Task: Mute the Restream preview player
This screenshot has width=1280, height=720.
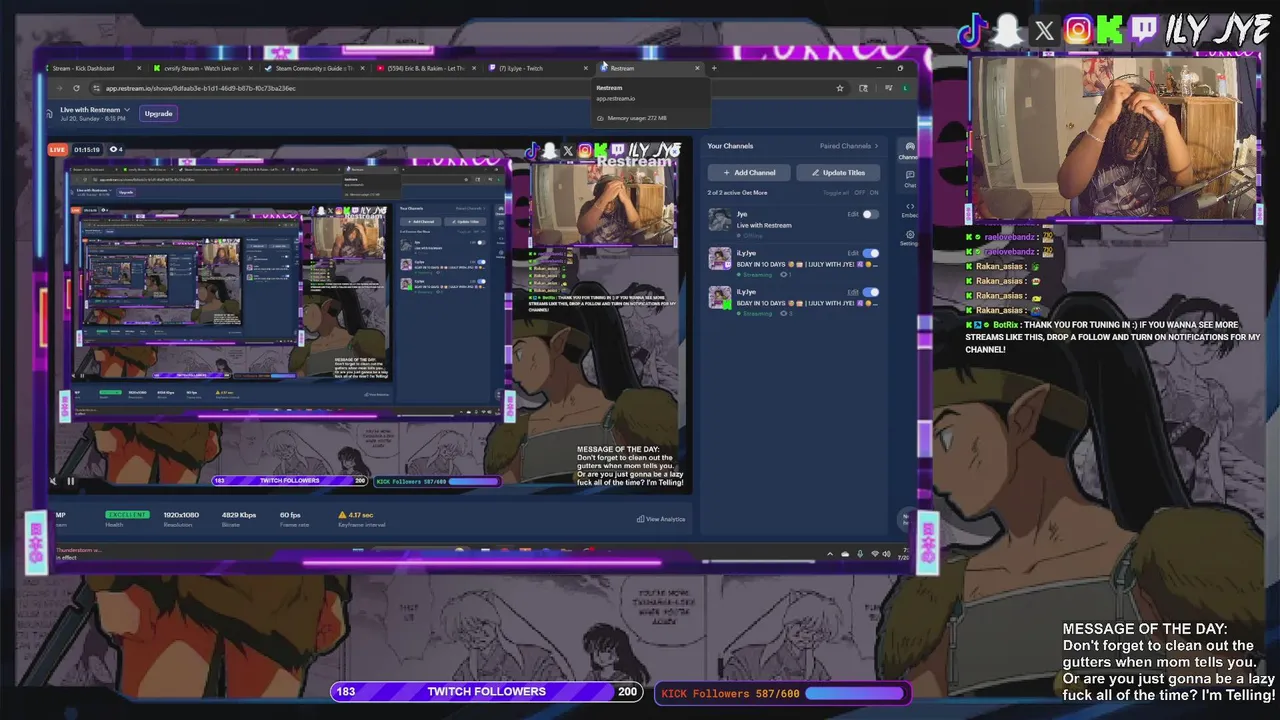Action: [x=54, y=481]
